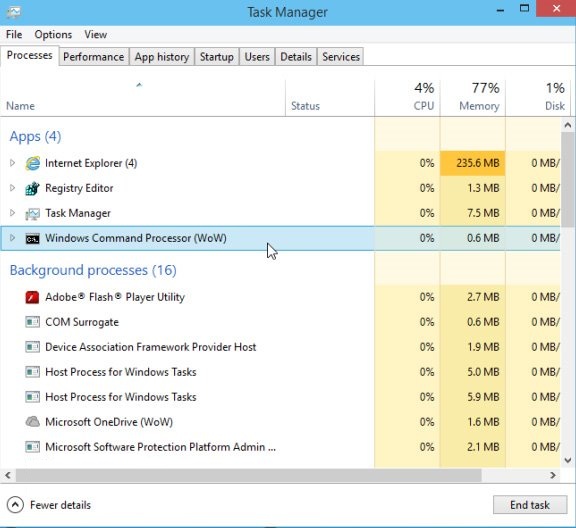Click the vertical scrollbar up arrow
576x528 pixels.
point(568,125)
